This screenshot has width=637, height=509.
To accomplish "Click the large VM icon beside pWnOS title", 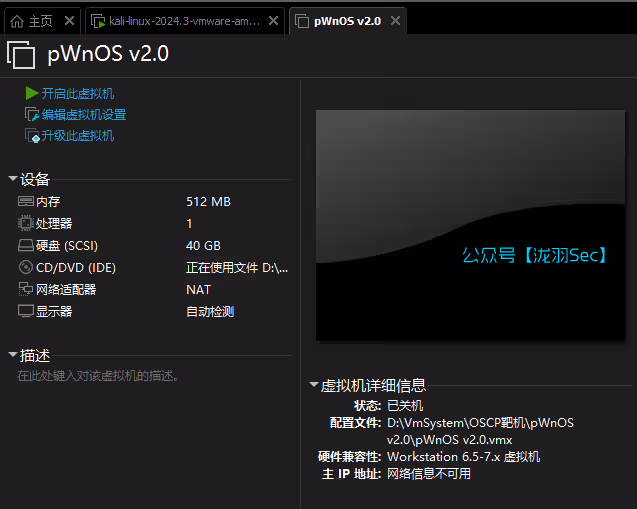I will tap(21, 54).
